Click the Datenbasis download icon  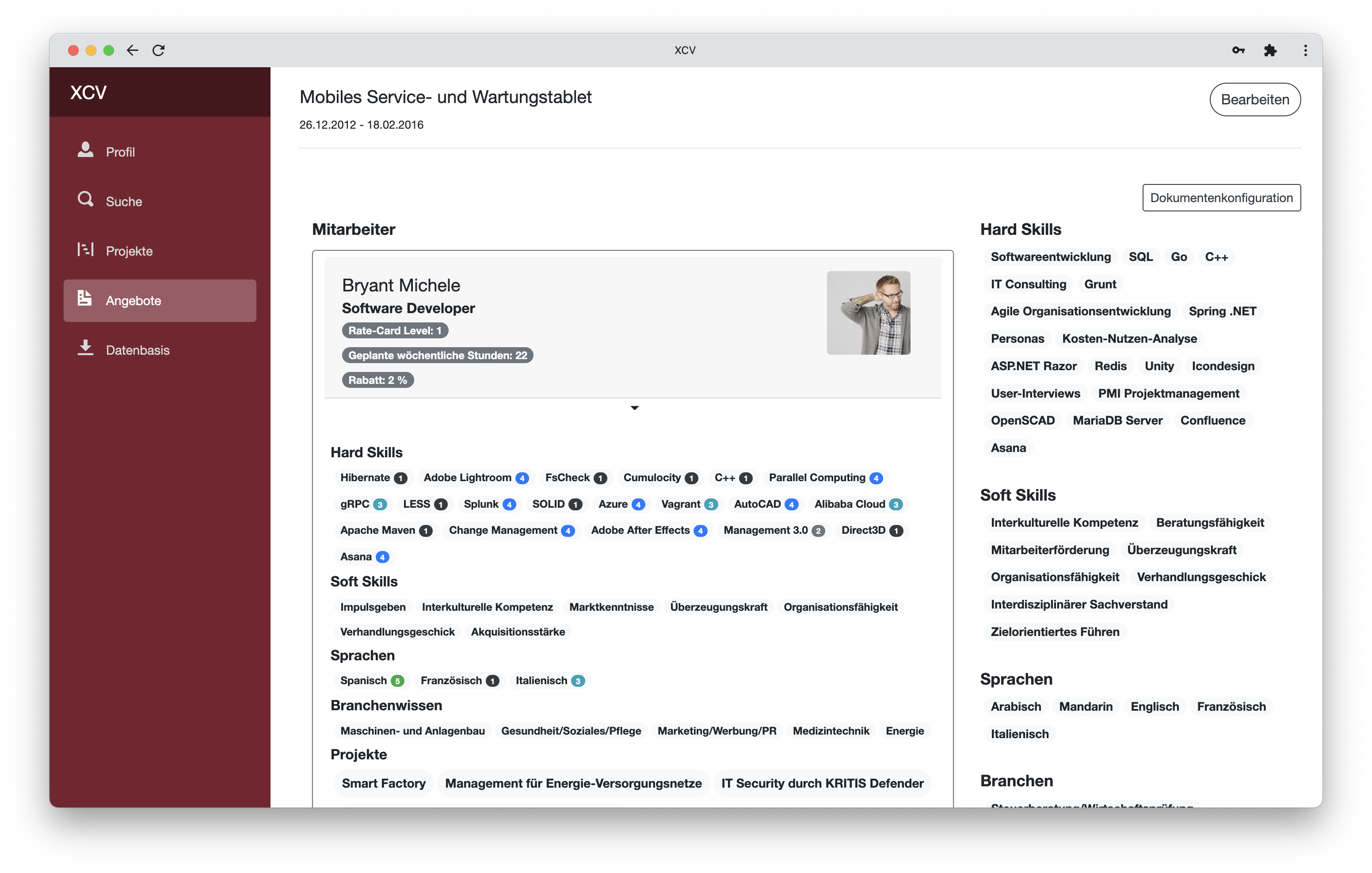pos(85,348)
